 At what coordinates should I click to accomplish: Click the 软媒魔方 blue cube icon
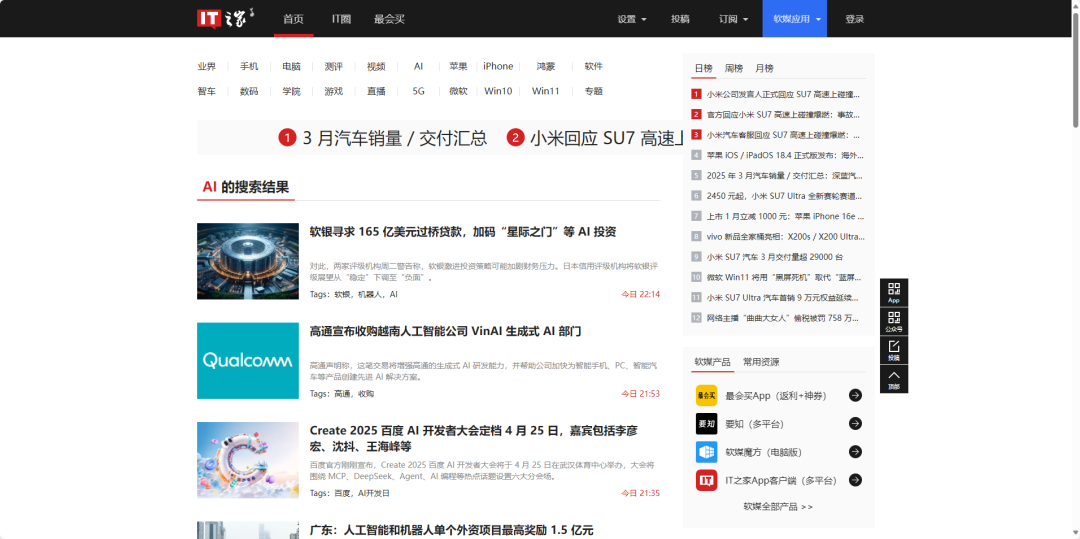click(706, 452)
